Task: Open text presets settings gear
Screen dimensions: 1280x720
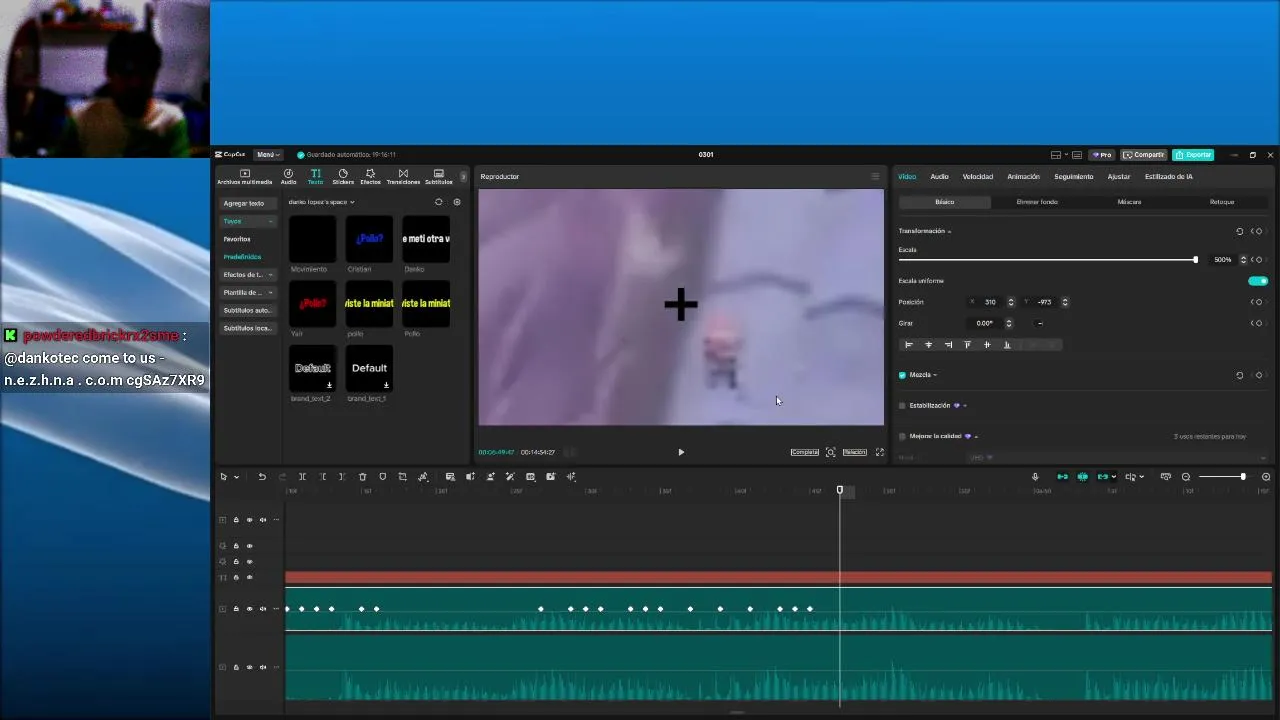Action: (457, 202)
